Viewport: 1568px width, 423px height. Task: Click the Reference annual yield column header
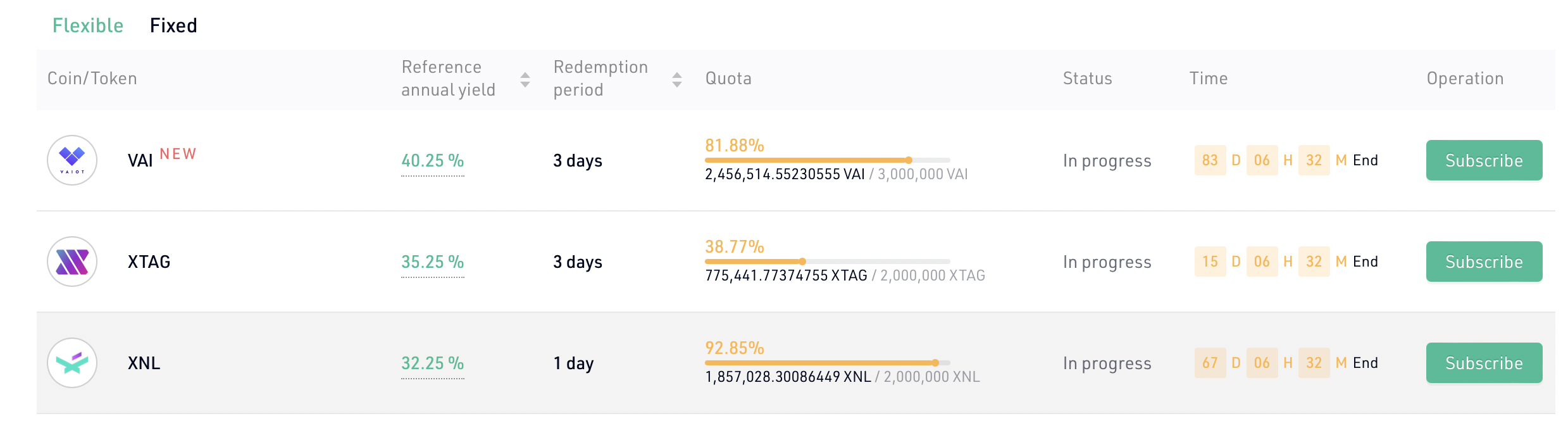[449, 79]
